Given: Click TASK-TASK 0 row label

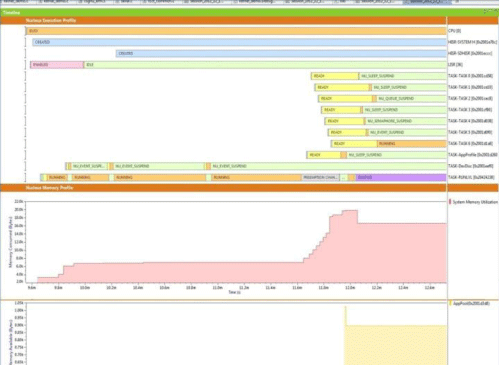Looking at the screenshot, I should [x=470, y=76].
